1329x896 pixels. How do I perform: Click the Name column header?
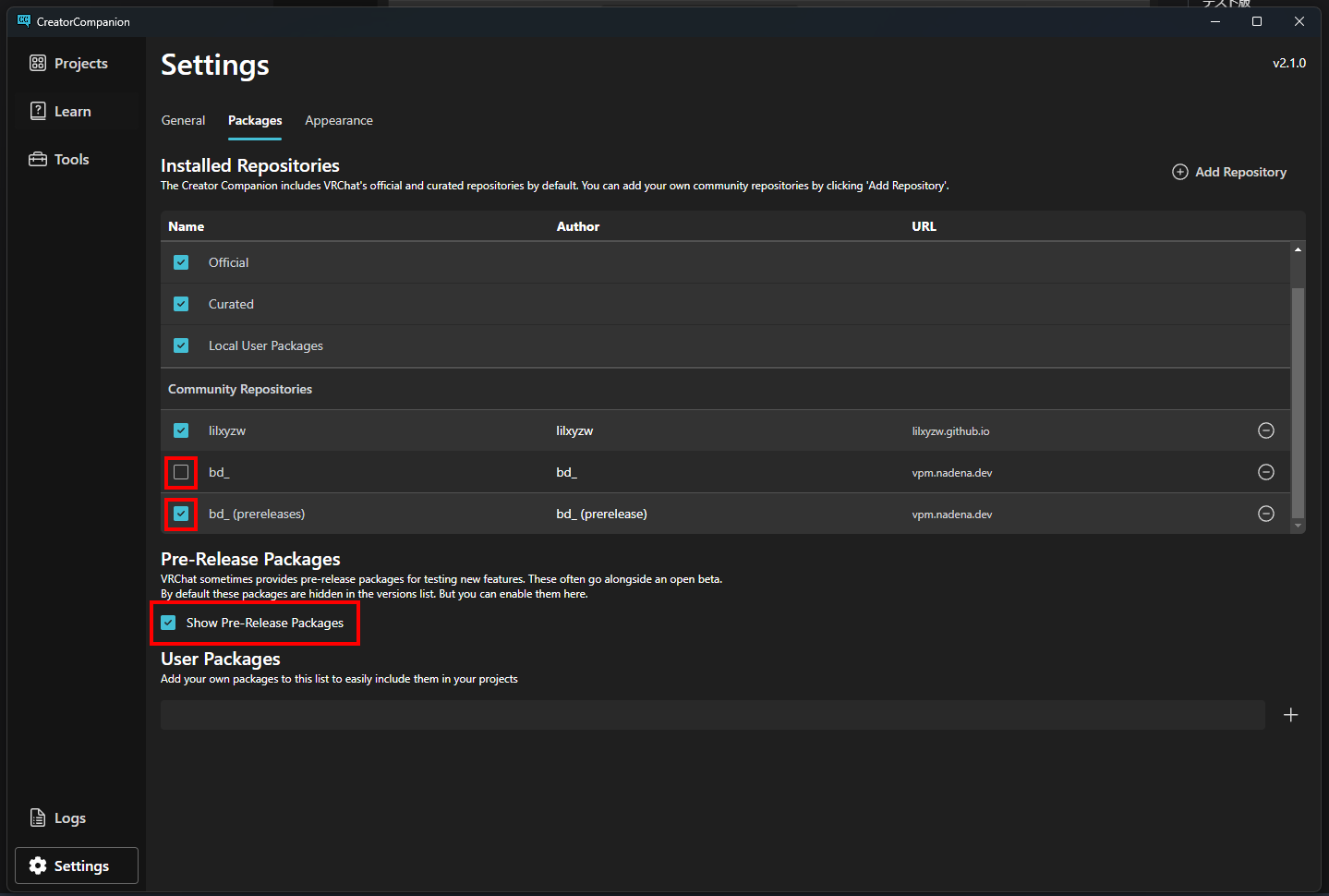tap(187, 226)
